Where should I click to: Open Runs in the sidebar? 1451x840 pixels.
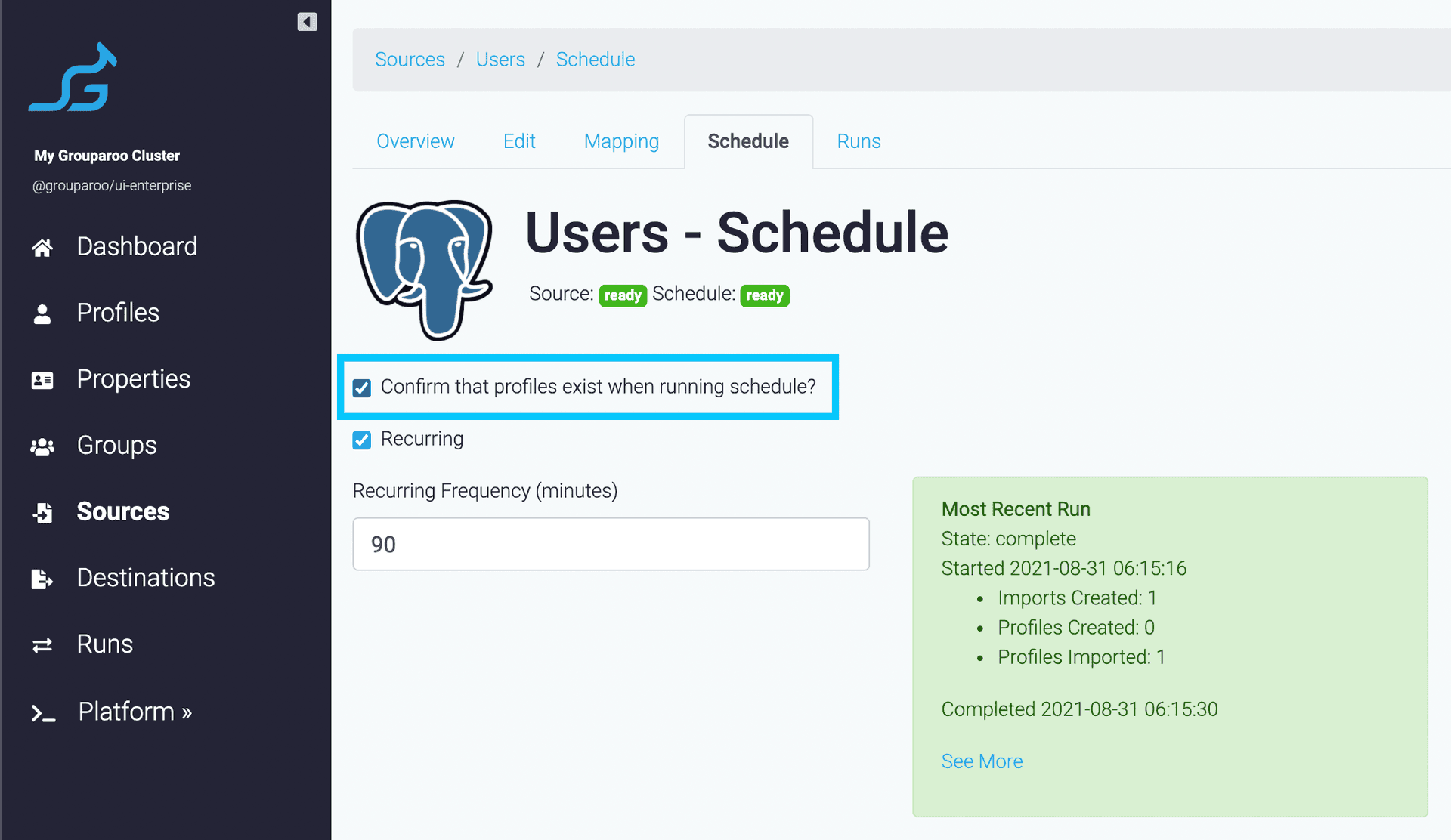coord(105,644)
